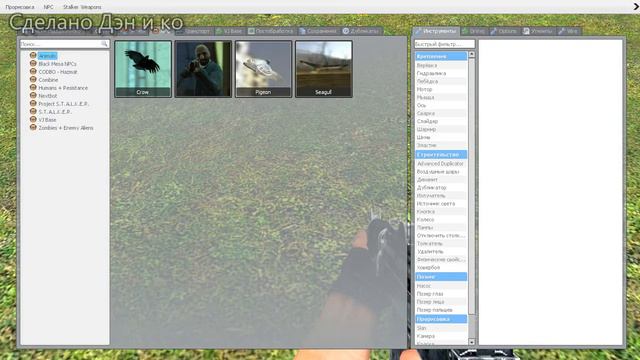Screen dimensions: 640x360
Task: Spawn the unlabeled armed man NPC
Action: 203,69
